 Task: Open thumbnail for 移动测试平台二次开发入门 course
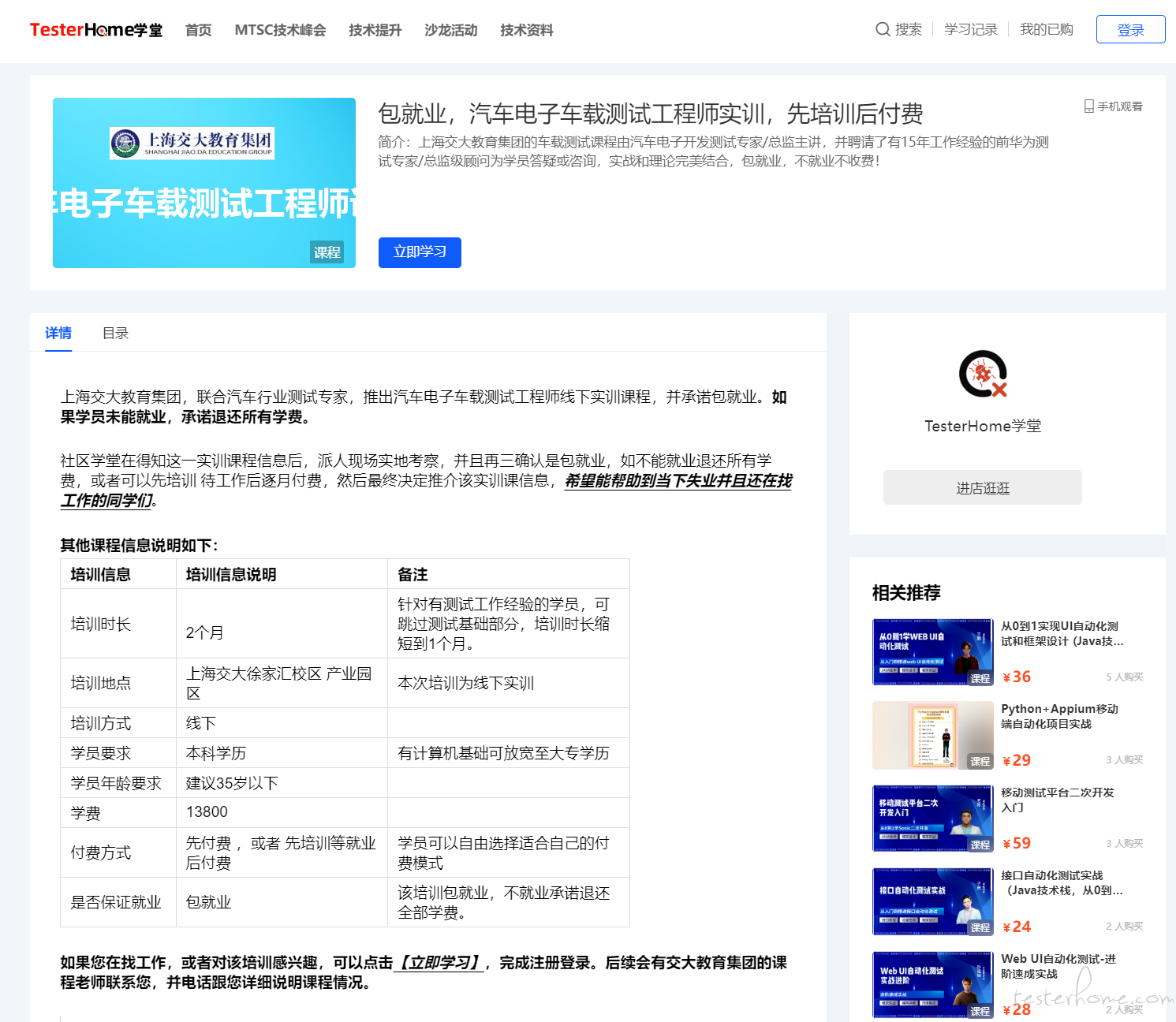tap(932, 819)
